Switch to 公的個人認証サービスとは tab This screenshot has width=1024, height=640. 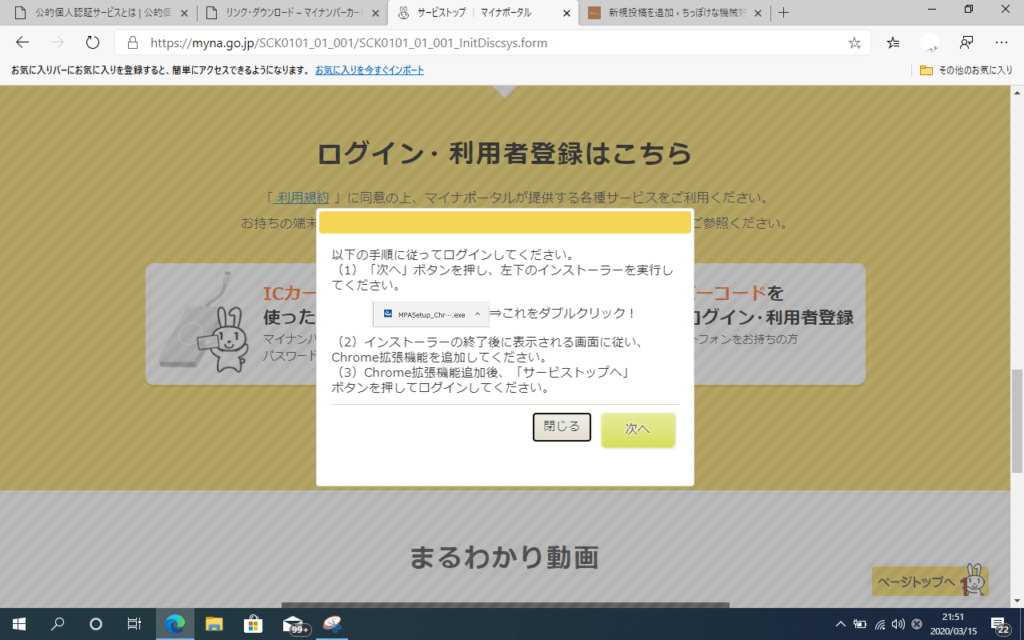(x=101, y=12)
